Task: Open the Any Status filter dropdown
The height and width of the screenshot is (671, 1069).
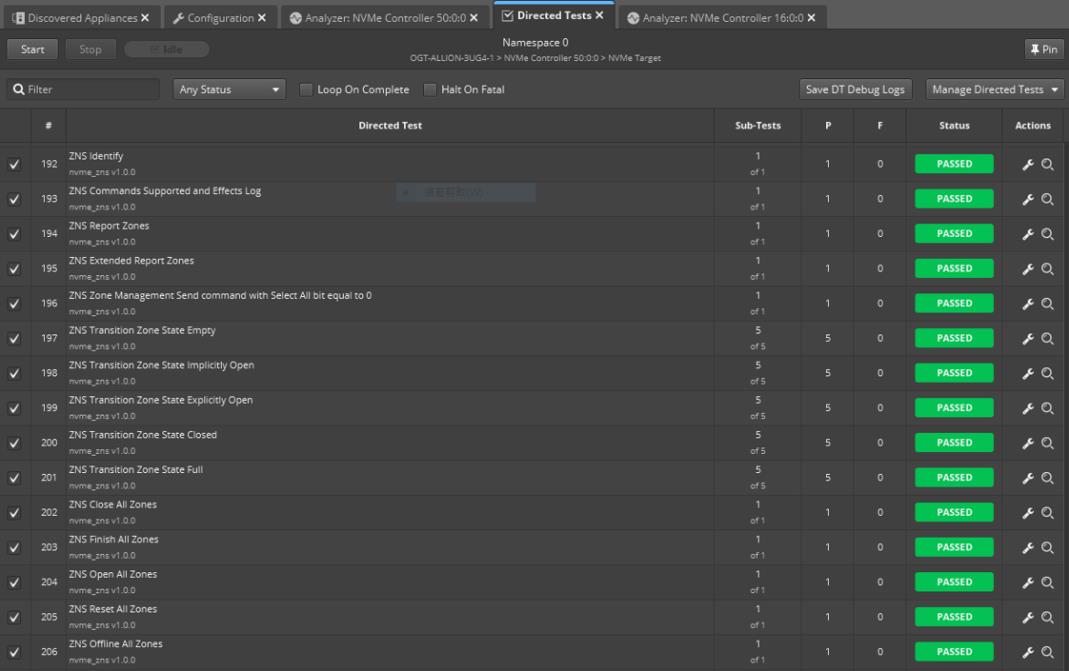Action: 229,90
